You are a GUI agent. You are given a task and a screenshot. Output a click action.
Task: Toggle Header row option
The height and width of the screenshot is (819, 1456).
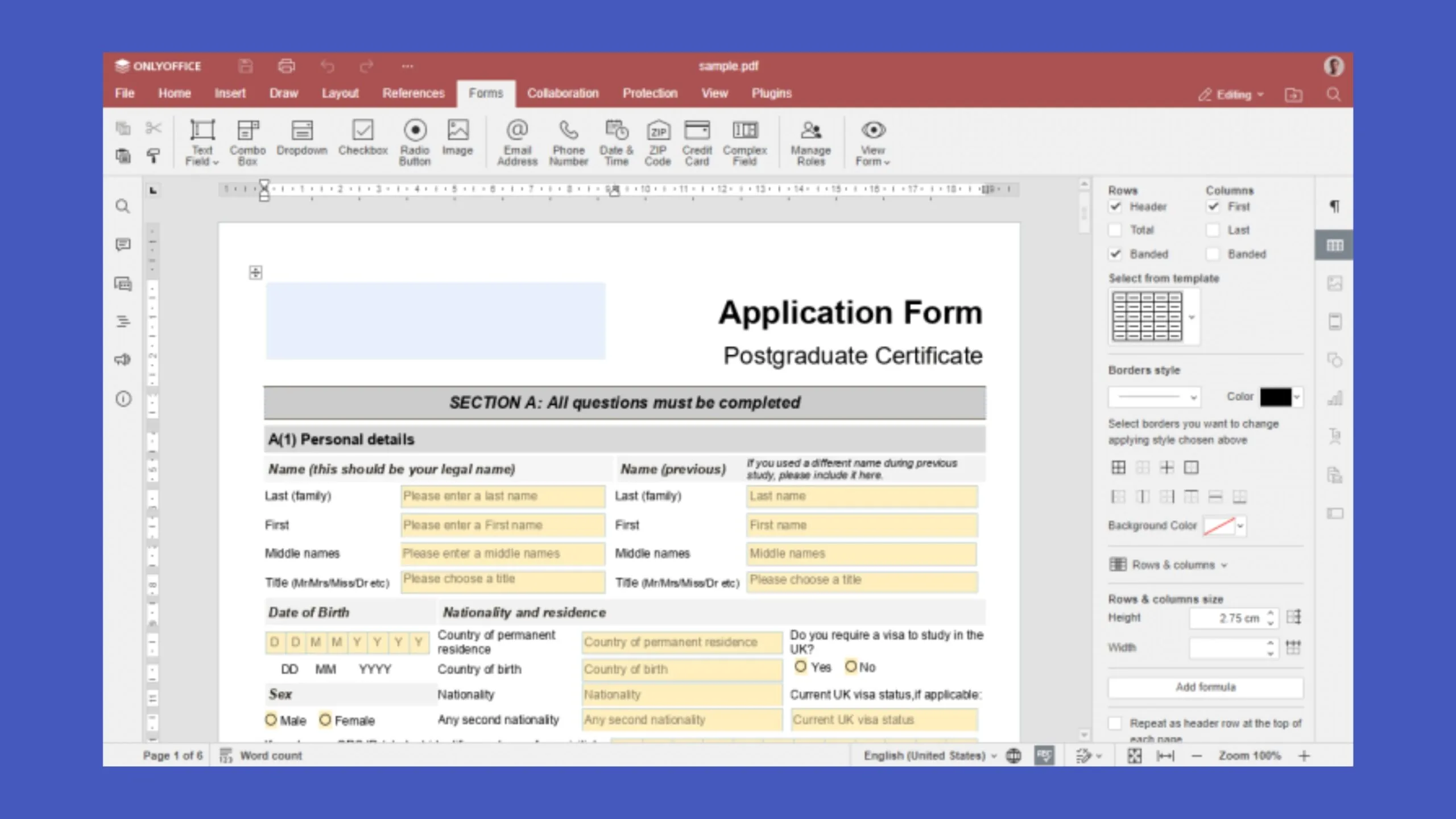click(x=1116, y=206)
